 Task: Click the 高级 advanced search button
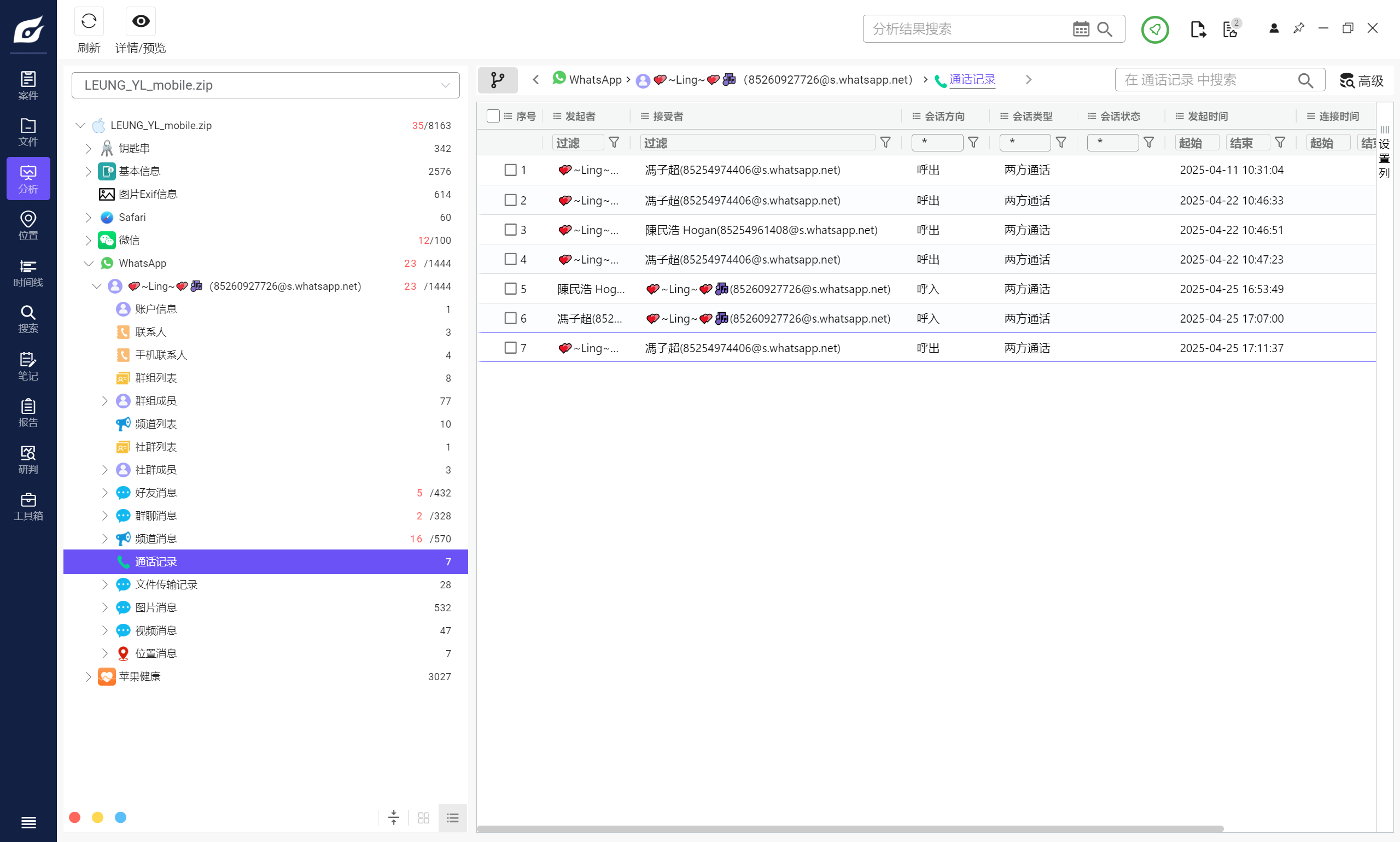(1362, 80)
